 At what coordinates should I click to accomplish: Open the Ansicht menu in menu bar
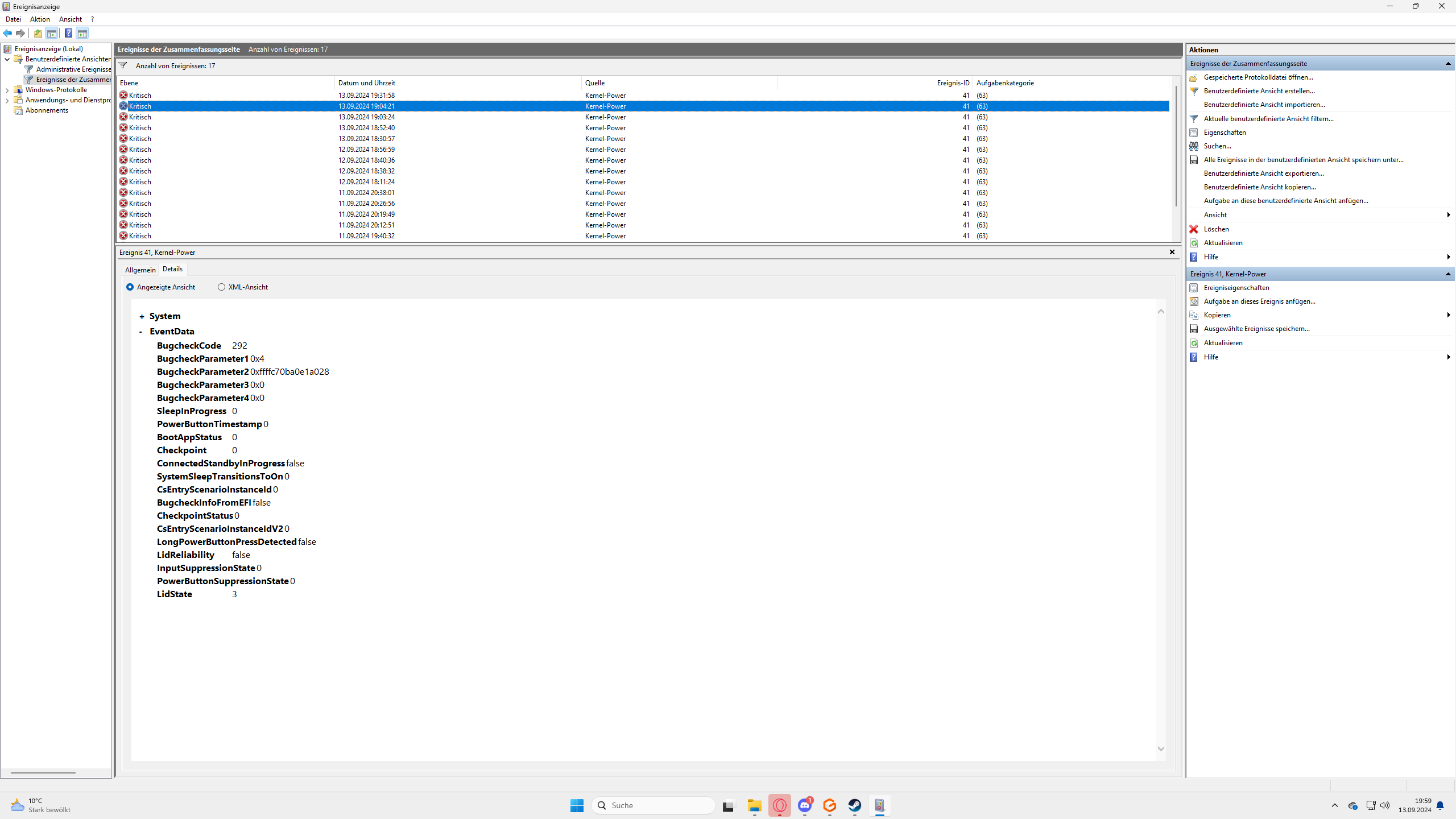click(x=71, y=19)
